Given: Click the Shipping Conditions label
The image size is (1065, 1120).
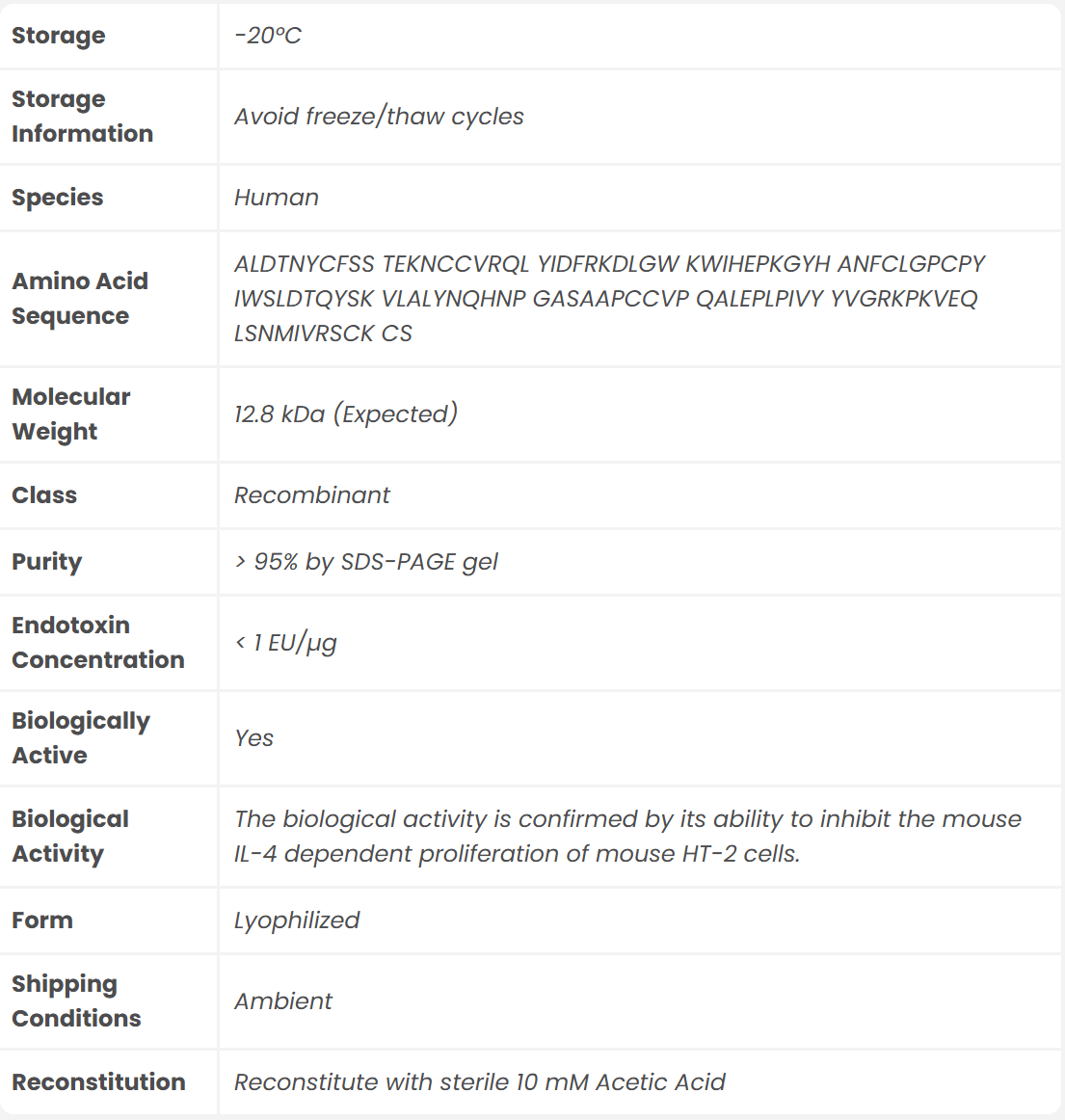Looking at the screenshot, I should 76,1001.
